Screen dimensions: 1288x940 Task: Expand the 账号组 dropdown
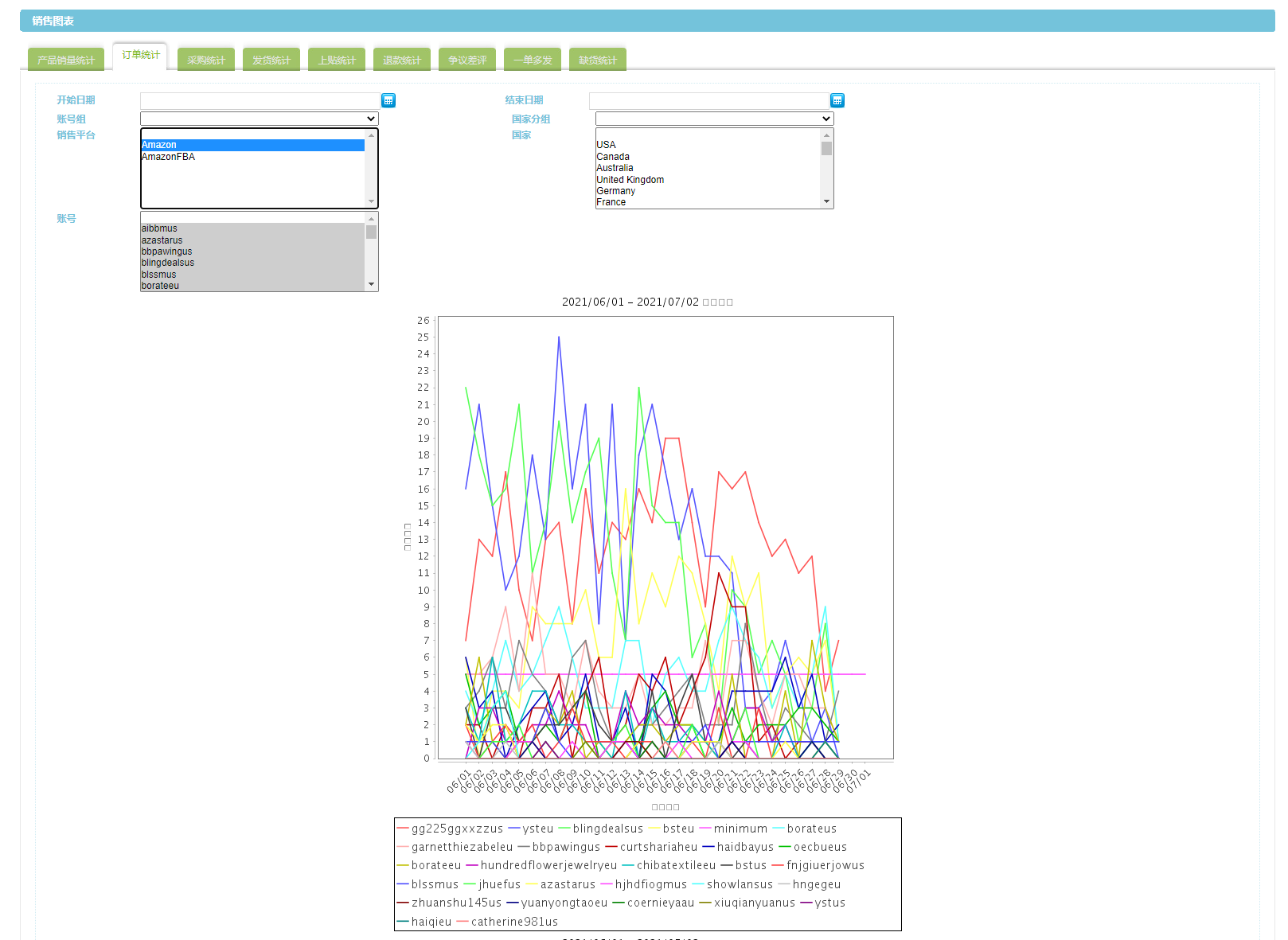259,119
